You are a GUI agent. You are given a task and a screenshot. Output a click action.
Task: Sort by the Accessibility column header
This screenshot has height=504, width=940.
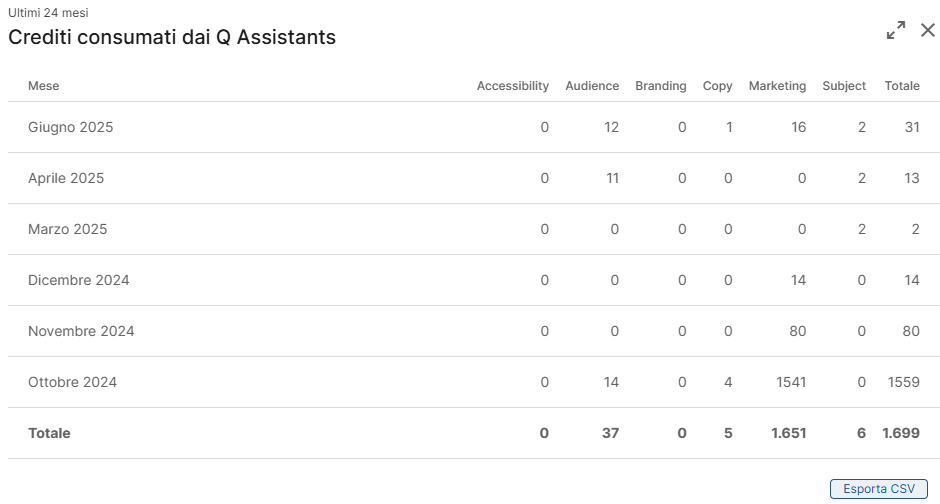tap(513, 86)
